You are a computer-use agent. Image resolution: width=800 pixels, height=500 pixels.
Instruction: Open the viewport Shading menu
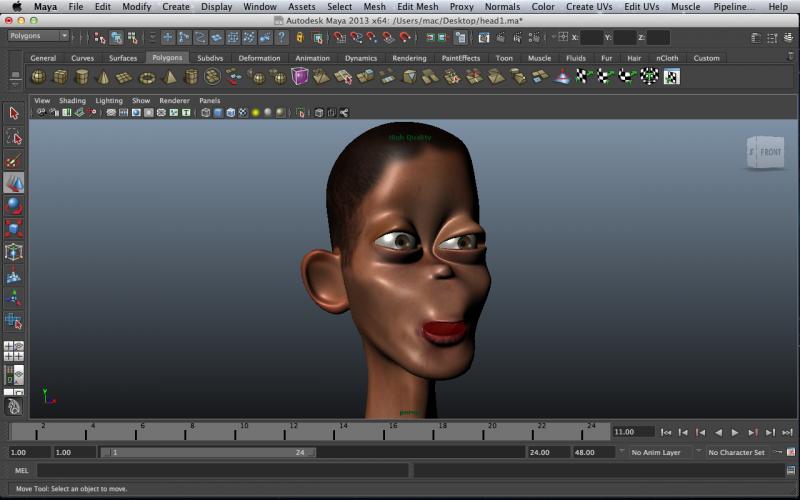tap(72, 101)
